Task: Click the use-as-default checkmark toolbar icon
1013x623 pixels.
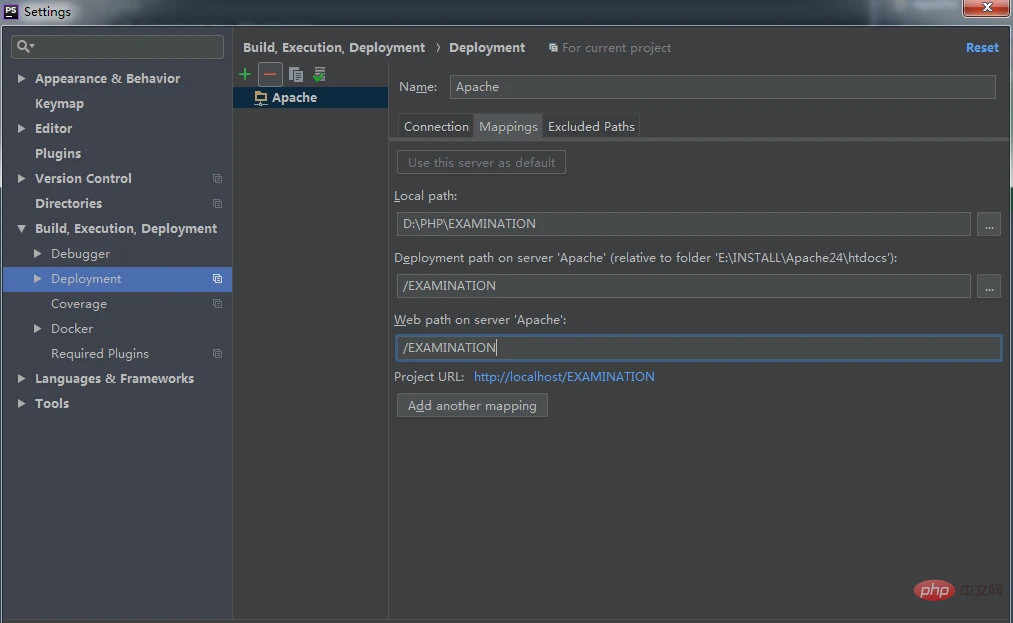Action: coord(319,74)
